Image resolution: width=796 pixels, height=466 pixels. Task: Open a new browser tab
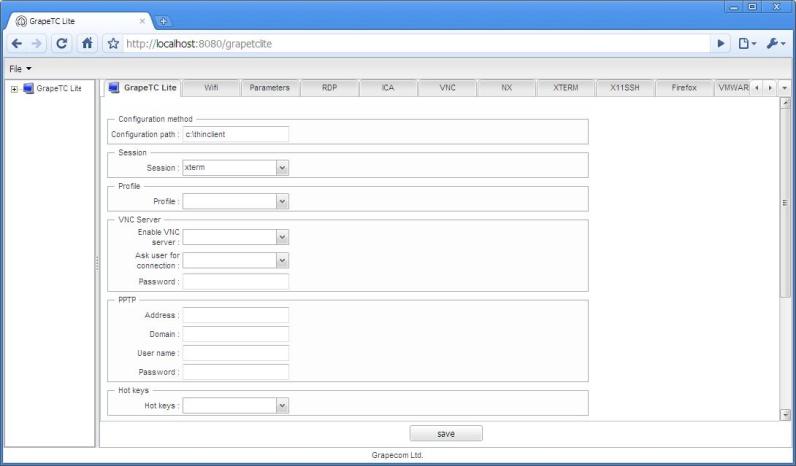(164, 20)
